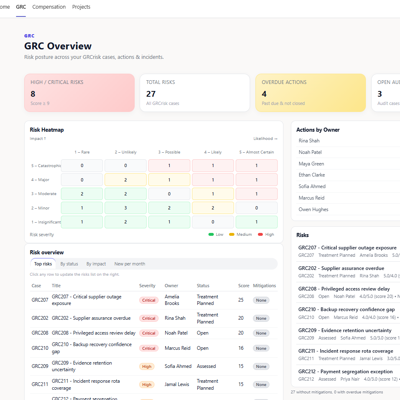Click the red High legend swatch
The width and height of the screenshot is (400, 400).
point(260,234)
